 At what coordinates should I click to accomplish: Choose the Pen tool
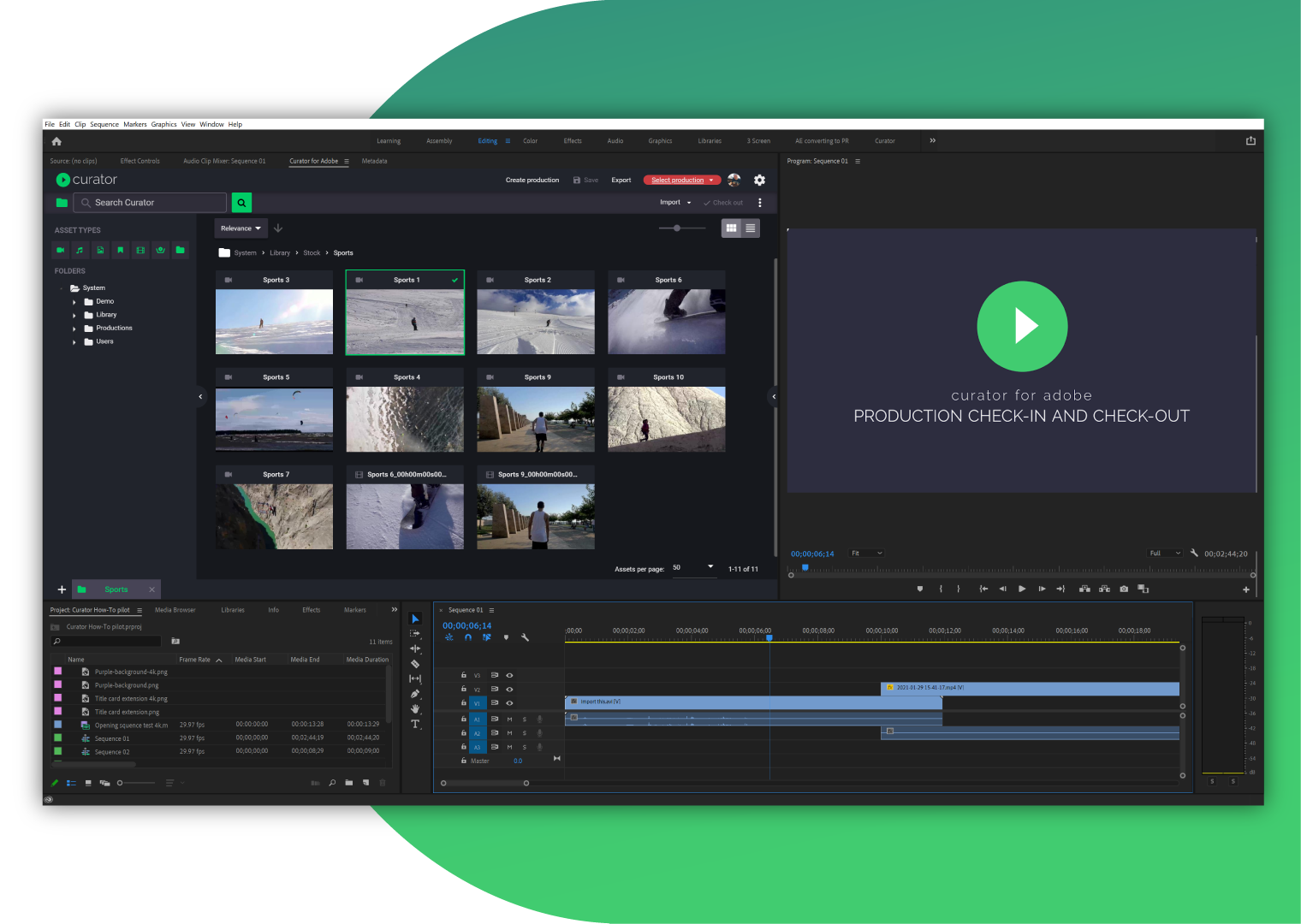pos(415,694)
